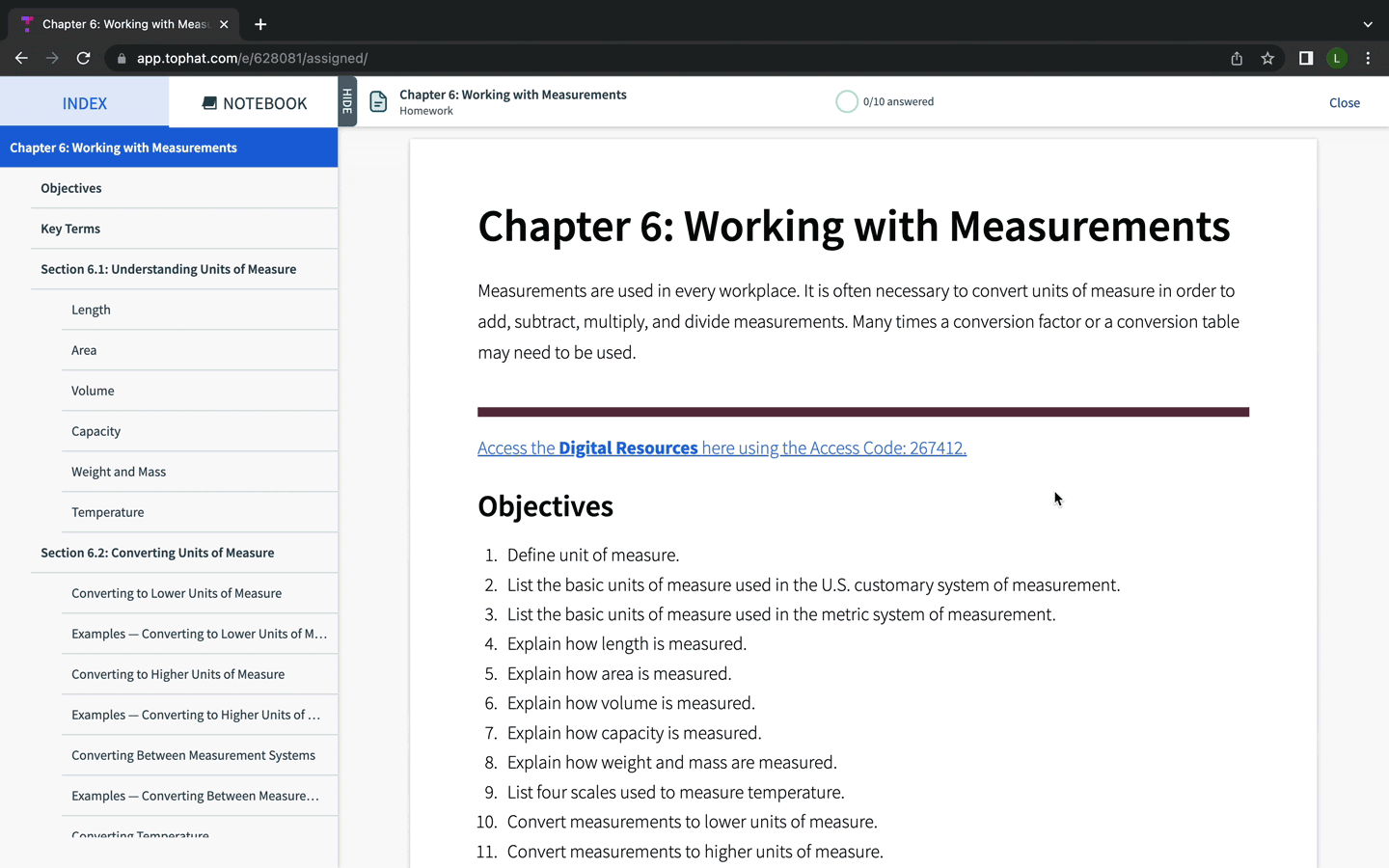Open the Chrome three-dot menu
1389x868 pixels.
click(1368, 58)
